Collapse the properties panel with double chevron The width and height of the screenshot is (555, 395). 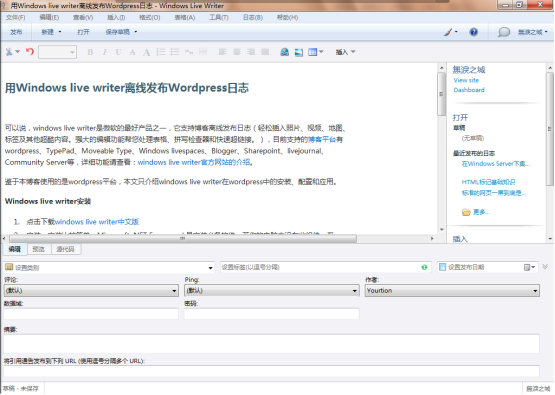pyautogui.click(x=545, y=267)
